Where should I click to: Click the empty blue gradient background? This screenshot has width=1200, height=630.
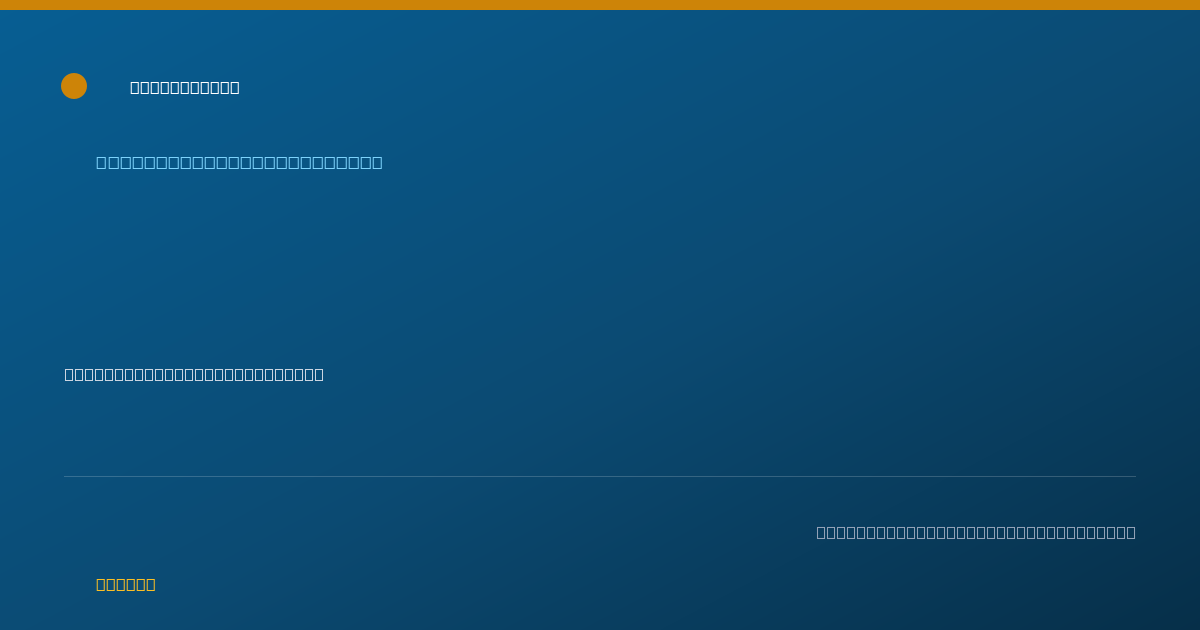(700, 270)
